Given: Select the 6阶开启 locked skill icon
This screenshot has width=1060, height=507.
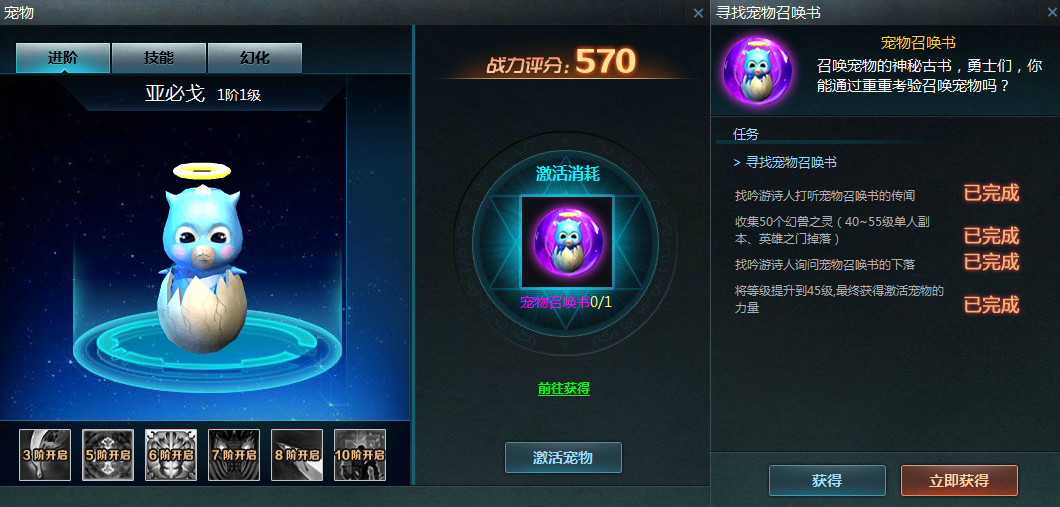Looking at the screenshot, I should pyautogui.click(x=171, y=455).
